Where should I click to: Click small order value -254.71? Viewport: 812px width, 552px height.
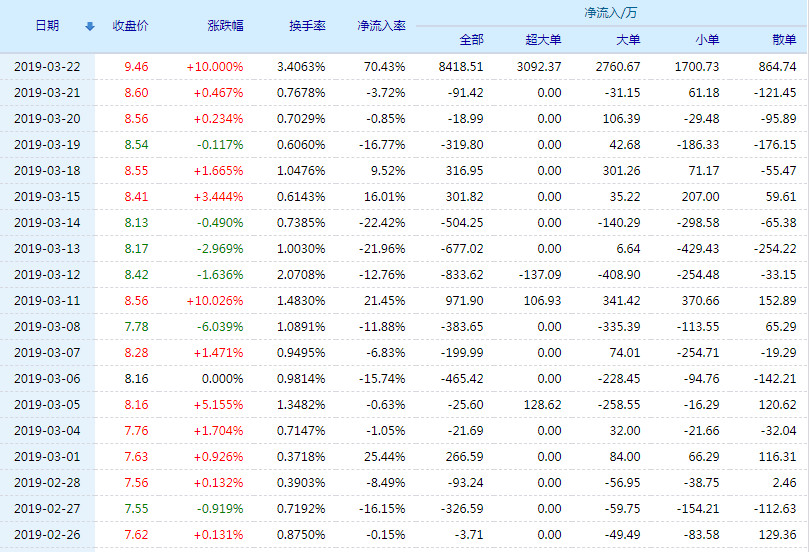pos(698,353)
